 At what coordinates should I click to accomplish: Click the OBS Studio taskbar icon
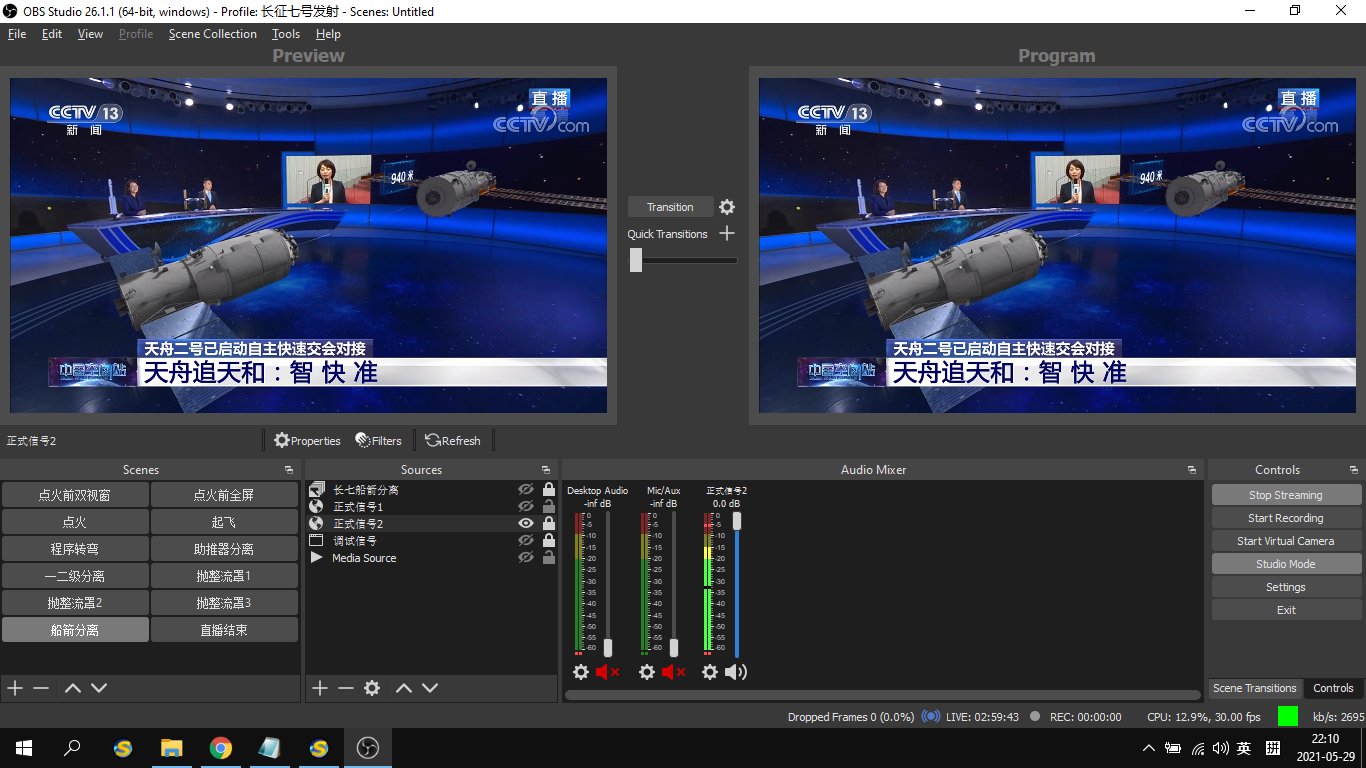point(368,748)
